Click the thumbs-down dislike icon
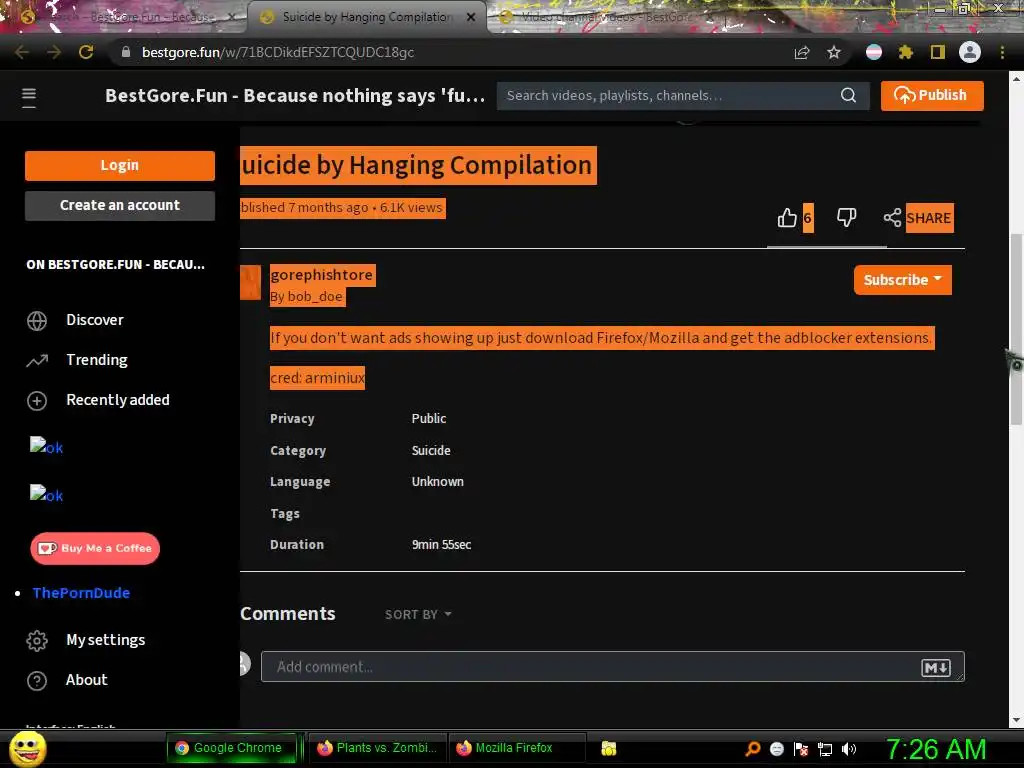Viewport: 1024px width, 768px height. (846, 217)
